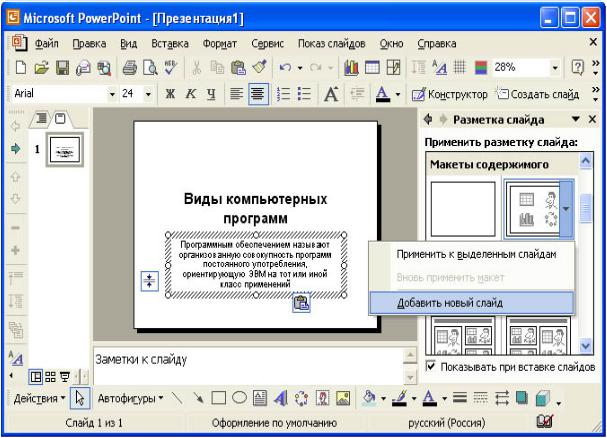The height and width of the screenshot is (438, 607).
Task: Cut the selected text
Action: (x=197, y=68)
